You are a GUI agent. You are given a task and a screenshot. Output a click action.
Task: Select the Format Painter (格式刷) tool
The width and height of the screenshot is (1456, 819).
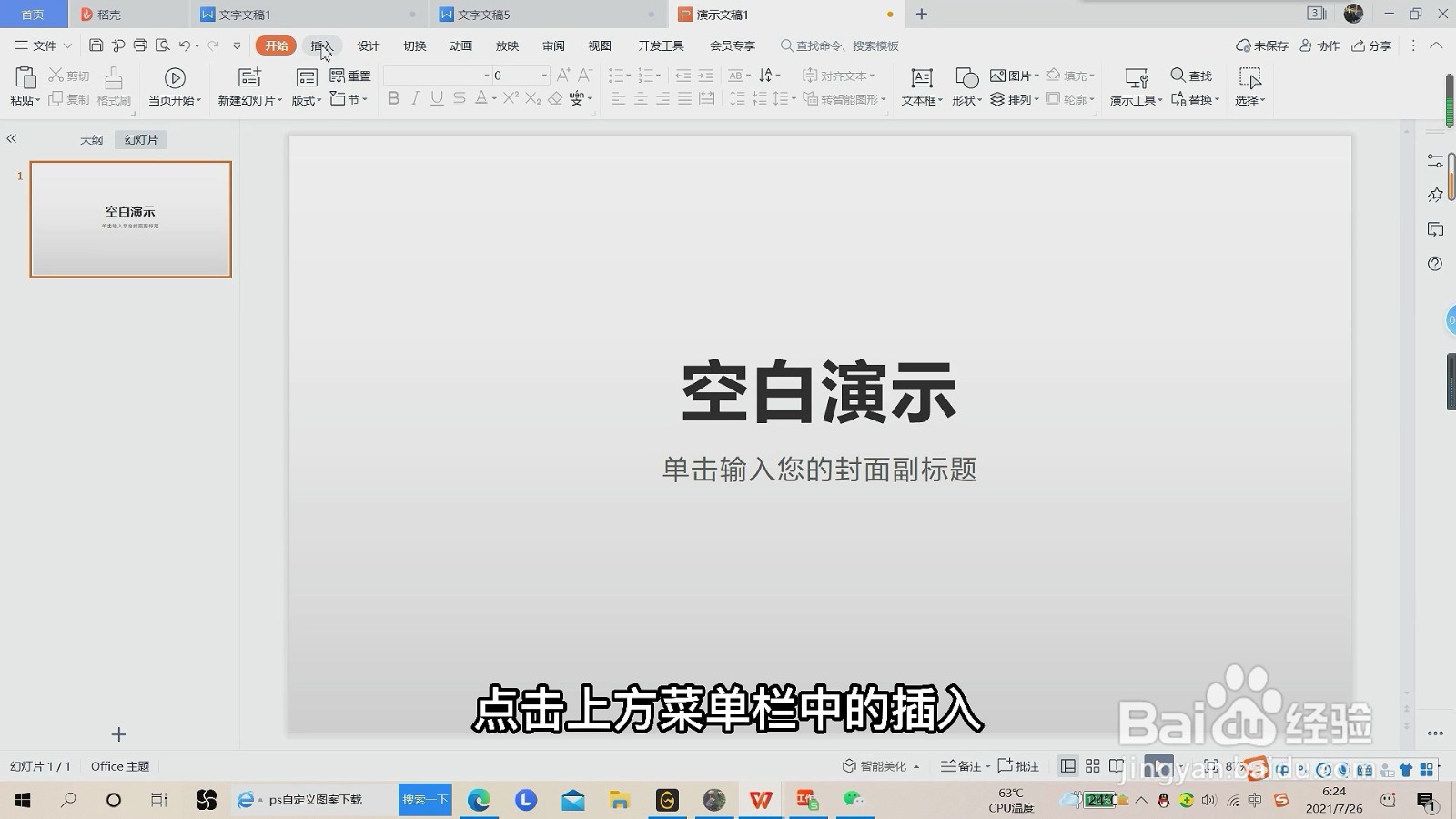113,87
